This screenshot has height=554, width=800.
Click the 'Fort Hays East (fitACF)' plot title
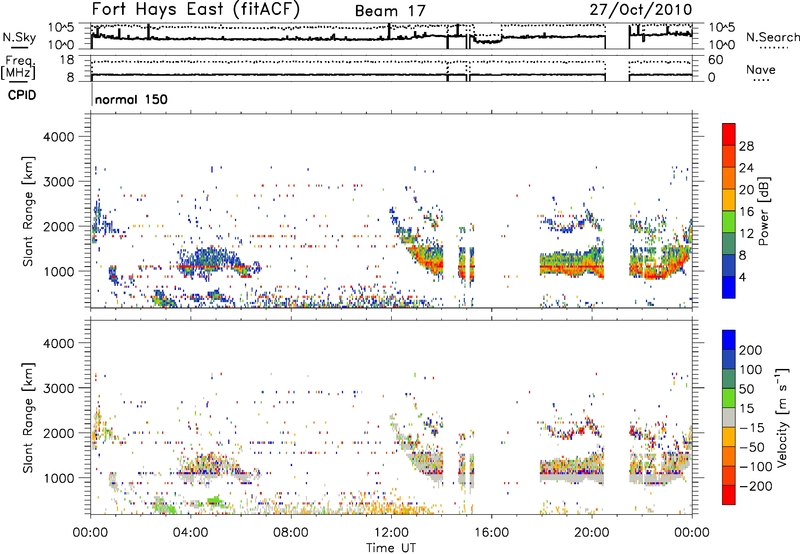tap(196, 10)
